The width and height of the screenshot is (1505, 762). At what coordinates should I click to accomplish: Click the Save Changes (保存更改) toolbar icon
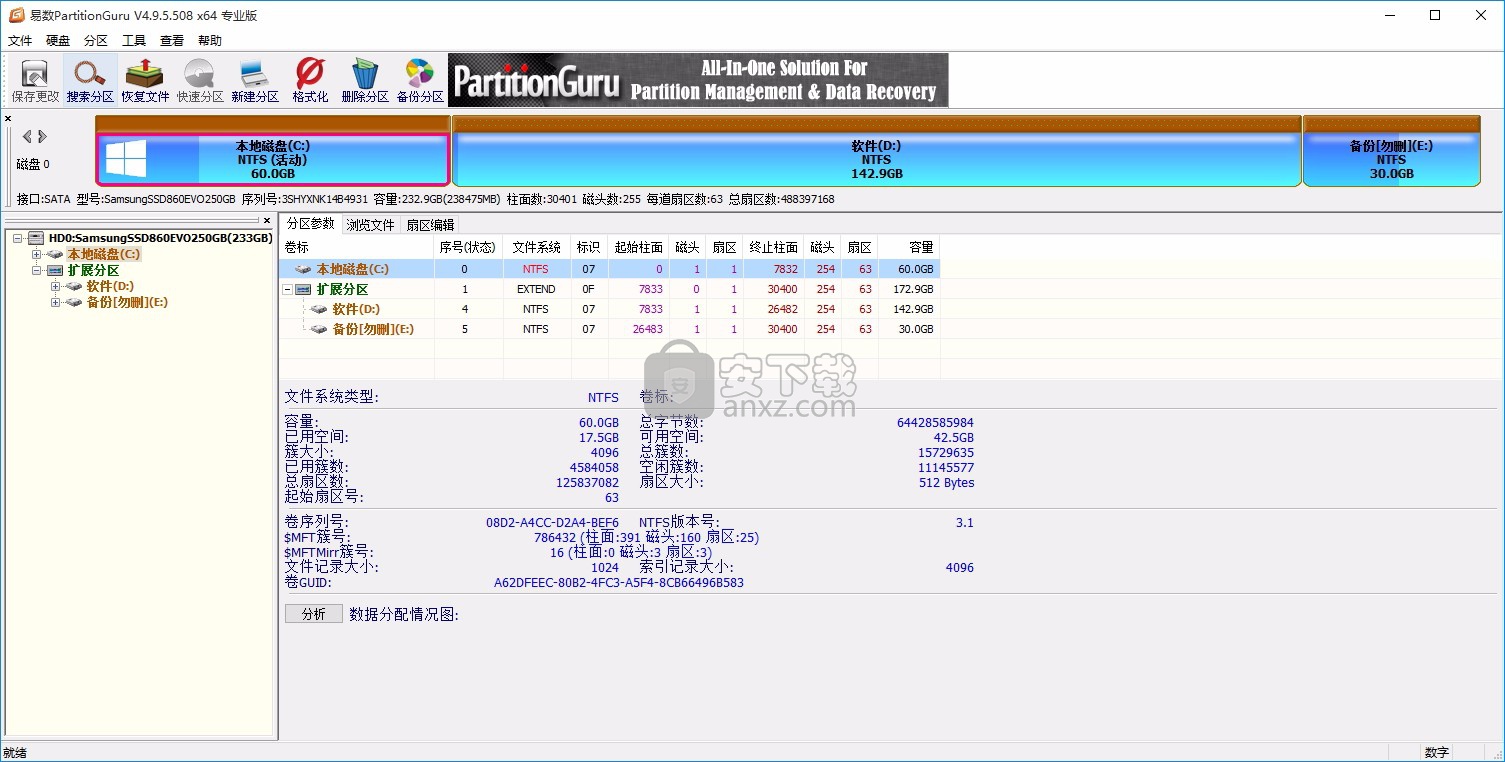tap(36, 80)
